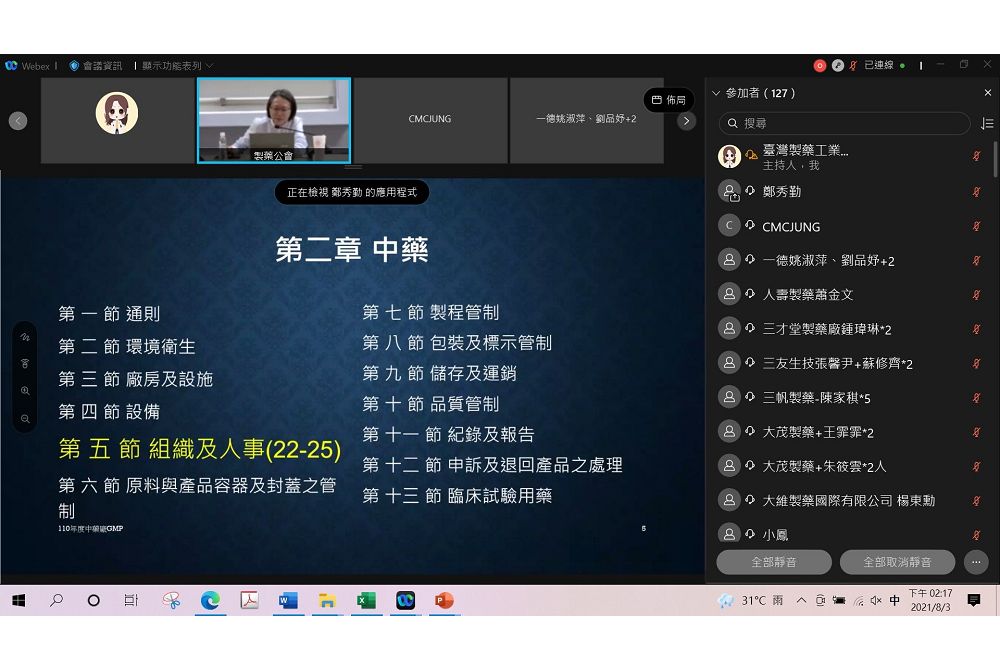Click the 會議資訊 meeting info item
The image size is (1000, 670).
[95, 66]
